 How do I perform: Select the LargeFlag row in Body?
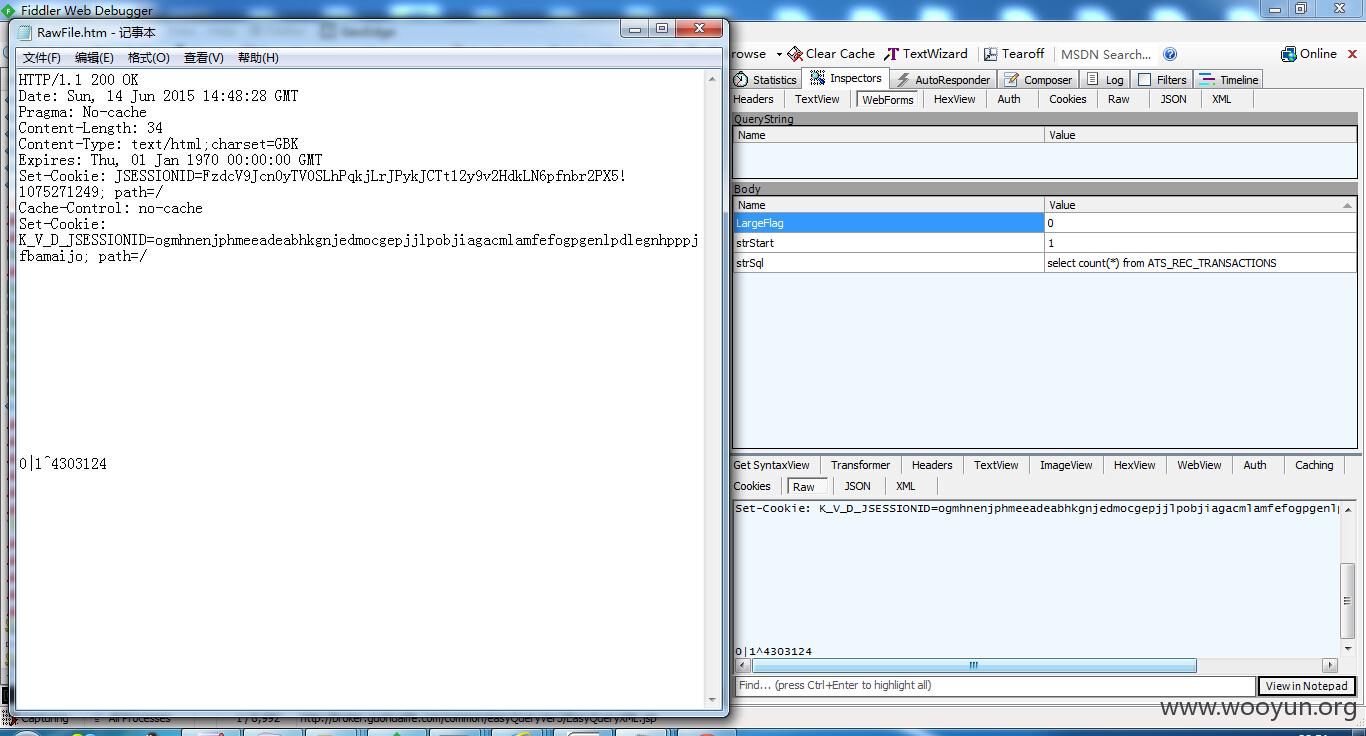click(1044, 223)
